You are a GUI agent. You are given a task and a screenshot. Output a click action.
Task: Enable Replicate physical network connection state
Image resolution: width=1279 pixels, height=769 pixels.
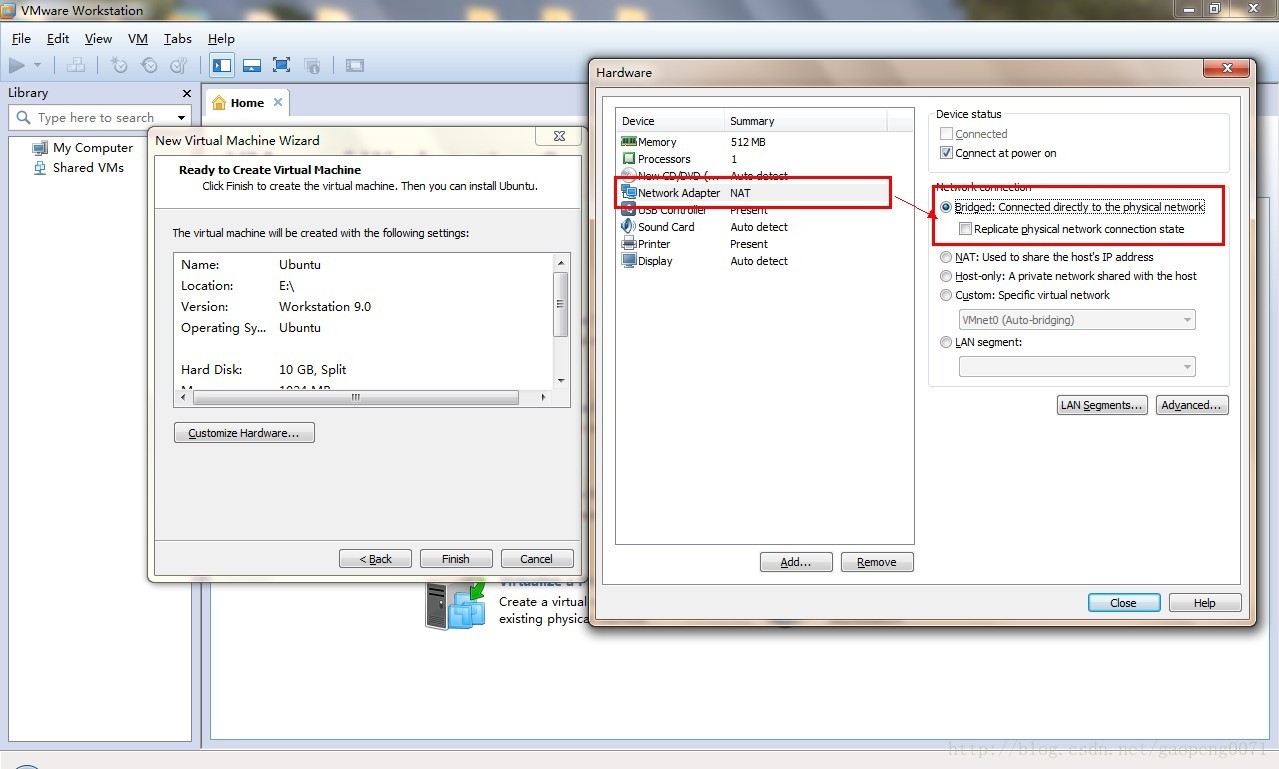pos(966,229)
